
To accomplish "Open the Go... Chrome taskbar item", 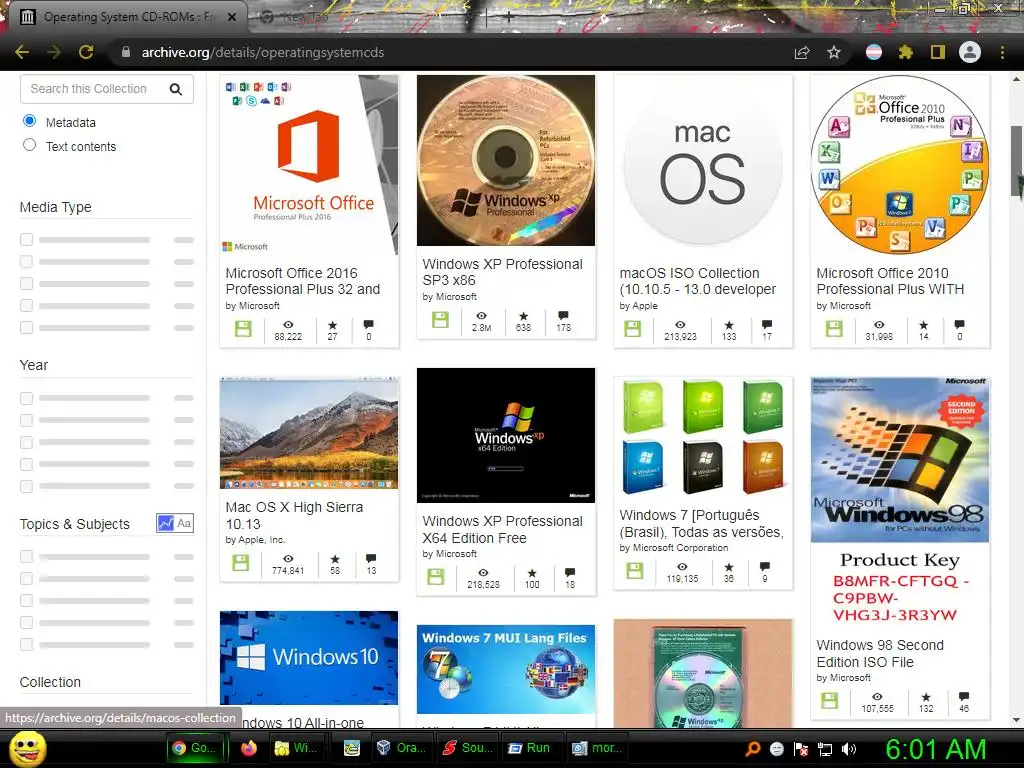I will pos(196,748).
